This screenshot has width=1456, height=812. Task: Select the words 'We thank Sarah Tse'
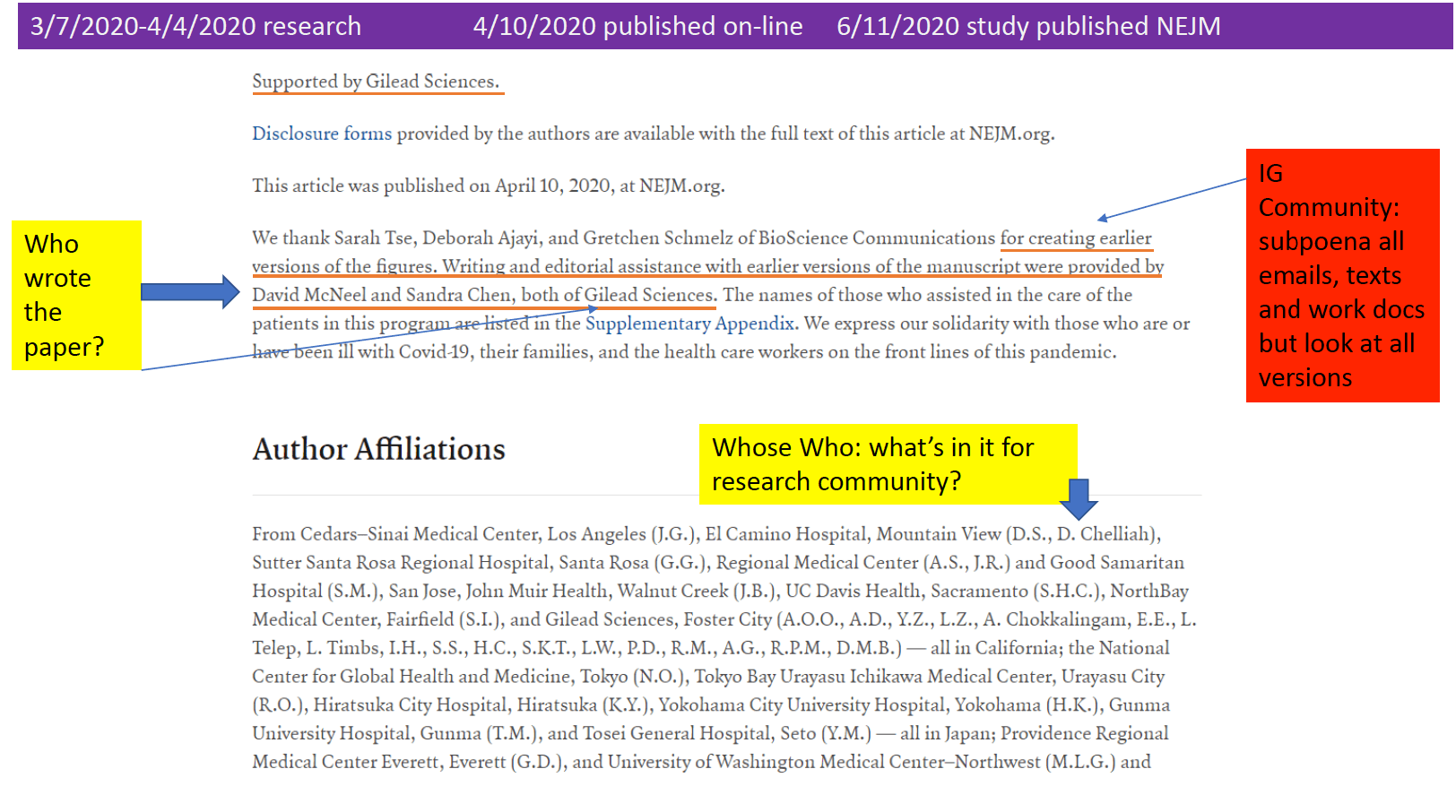(x=333, y=238)
